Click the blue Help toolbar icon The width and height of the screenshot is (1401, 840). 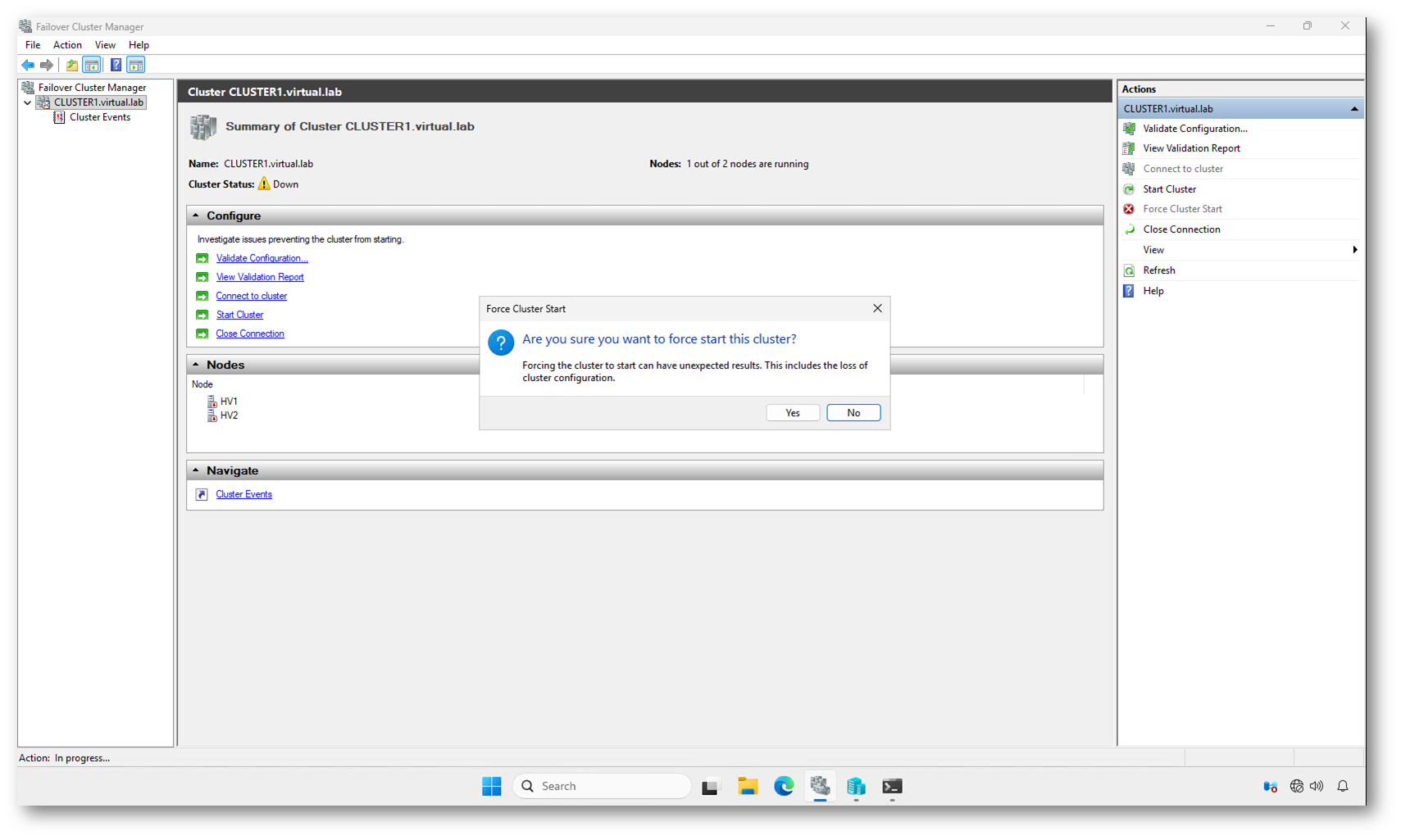tap(116, 65)
